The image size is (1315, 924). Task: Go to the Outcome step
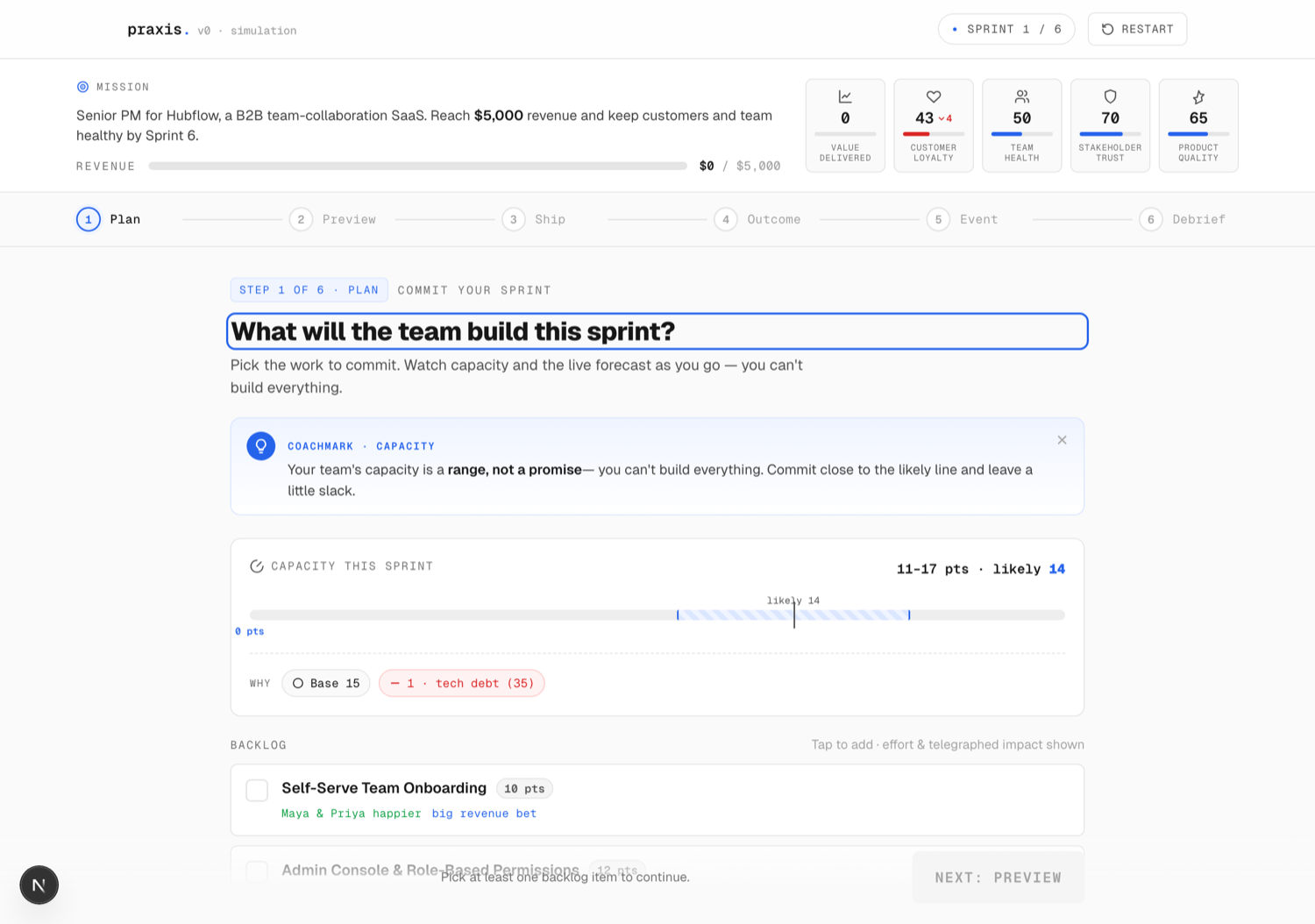[757, 219]
